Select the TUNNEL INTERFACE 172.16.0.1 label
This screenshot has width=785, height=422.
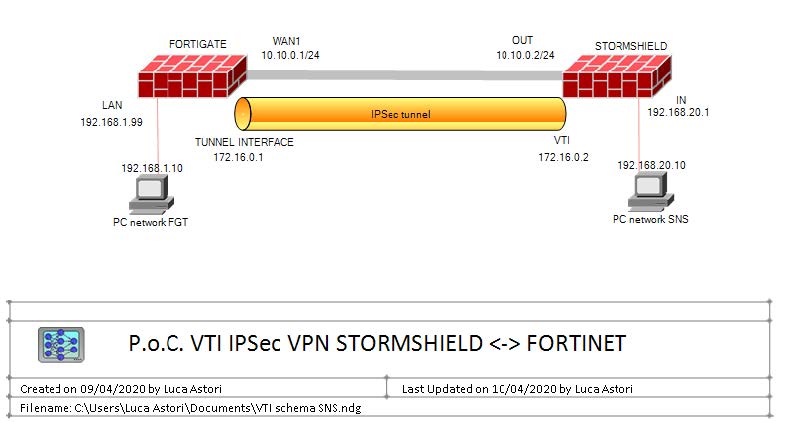[244, 150]
